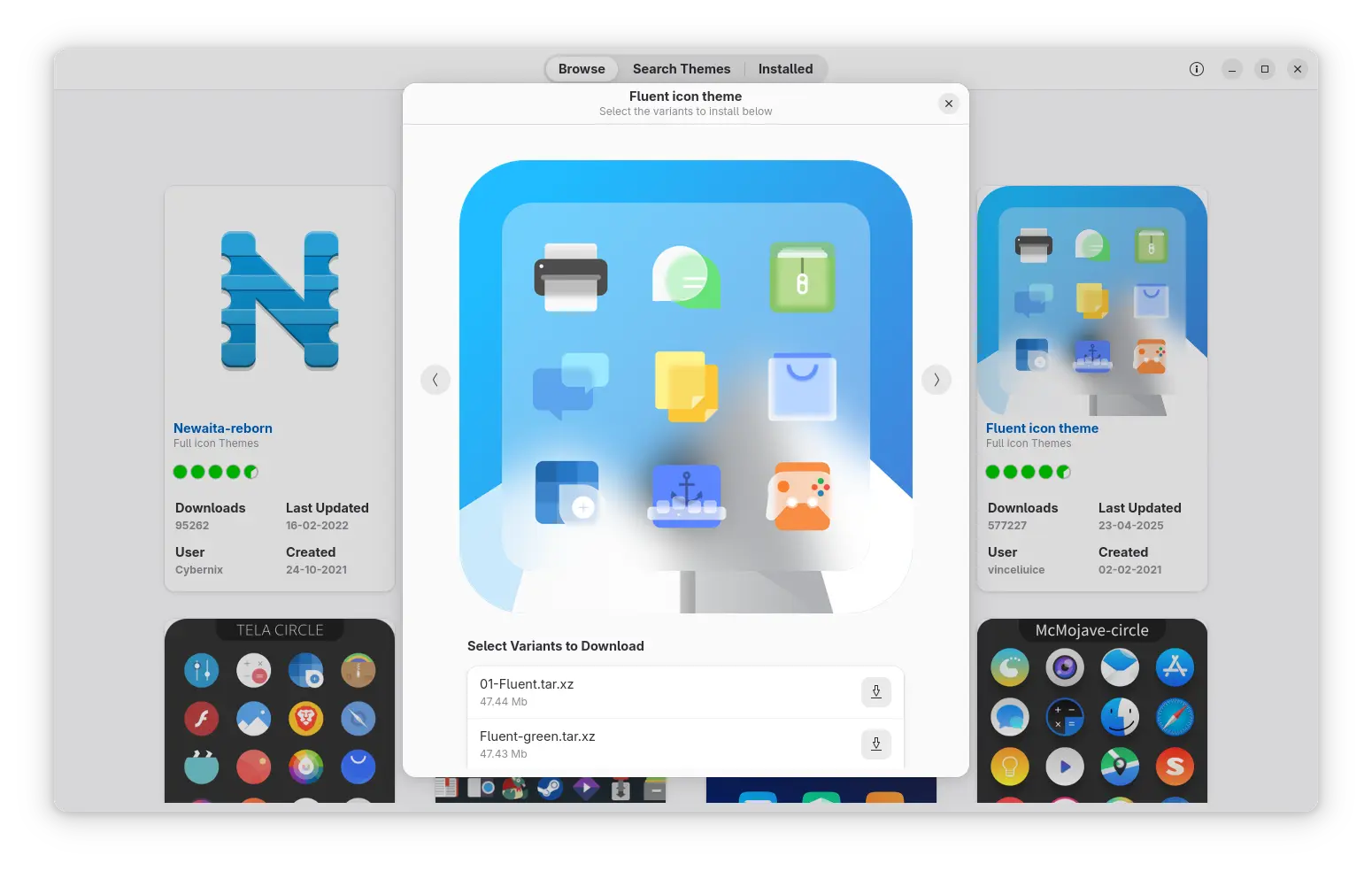
Task: Click the Brave lion icon in Tela Circle
Action: click(305, 719)
